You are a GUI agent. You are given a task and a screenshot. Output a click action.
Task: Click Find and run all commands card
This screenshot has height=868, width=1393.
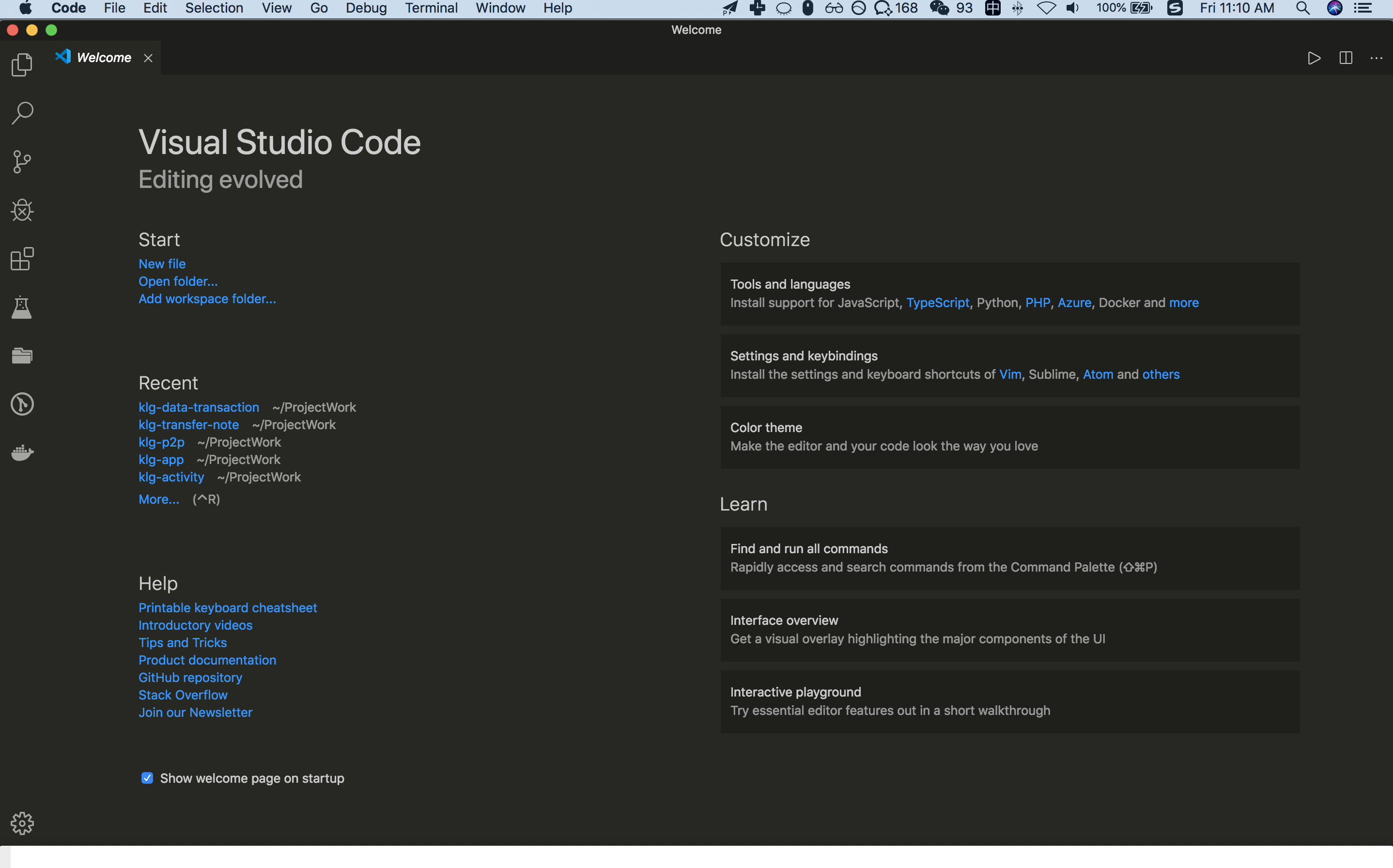(x=1009, y=558)
